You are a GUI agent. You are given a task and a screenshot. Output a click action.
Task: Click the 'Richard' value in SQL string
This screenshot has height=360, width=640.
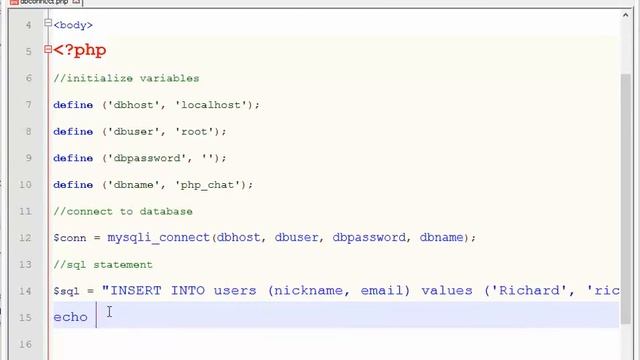[x=530, y=291]
